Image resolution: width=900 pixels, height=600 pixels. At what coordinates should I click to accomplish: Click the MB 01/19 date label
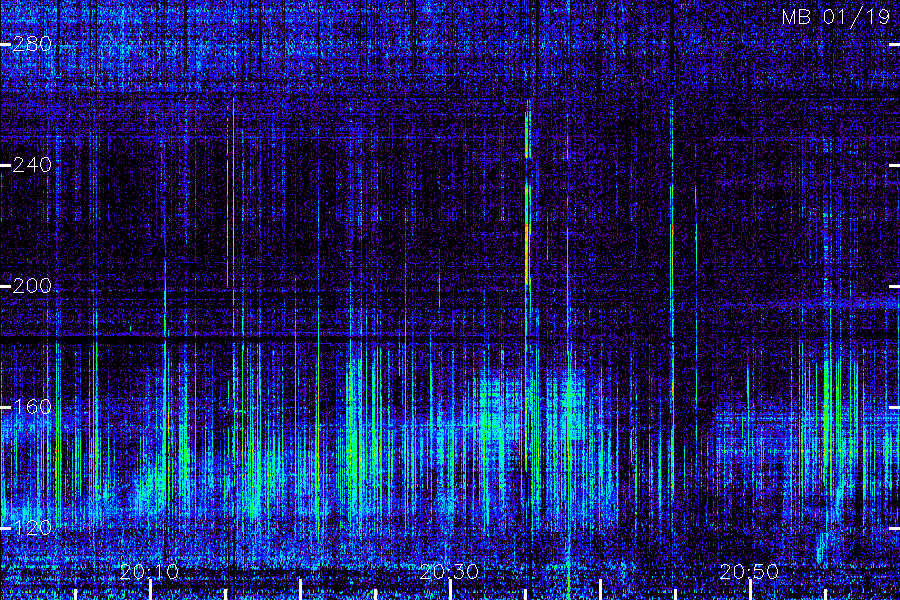pos(836,17)
